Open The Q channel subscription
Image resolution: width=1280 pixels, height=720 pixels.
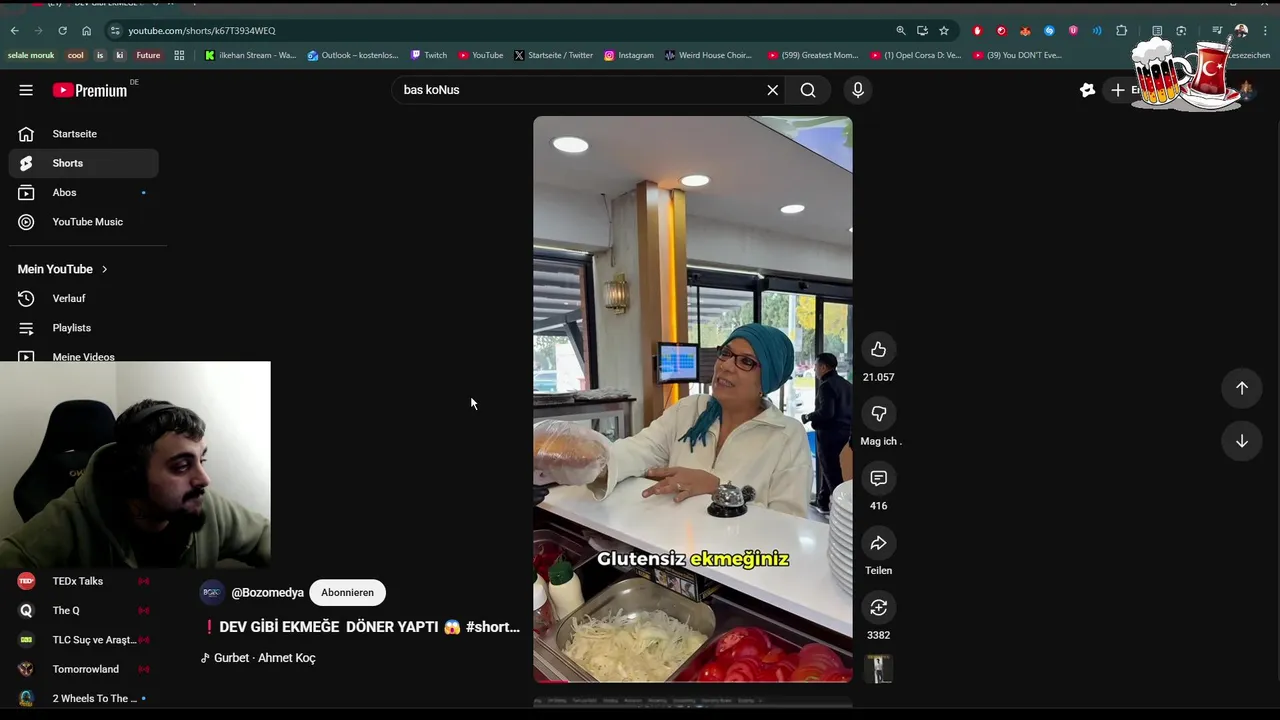84,610
